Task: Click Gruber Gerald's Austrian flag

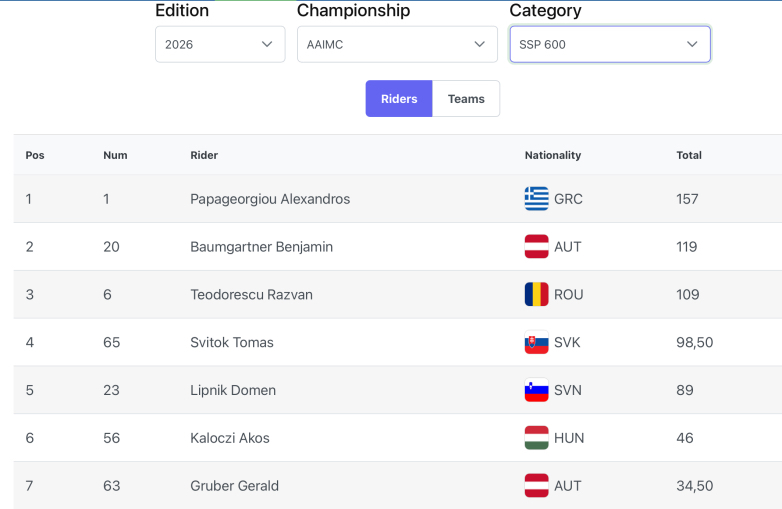Action: [536, 486]
